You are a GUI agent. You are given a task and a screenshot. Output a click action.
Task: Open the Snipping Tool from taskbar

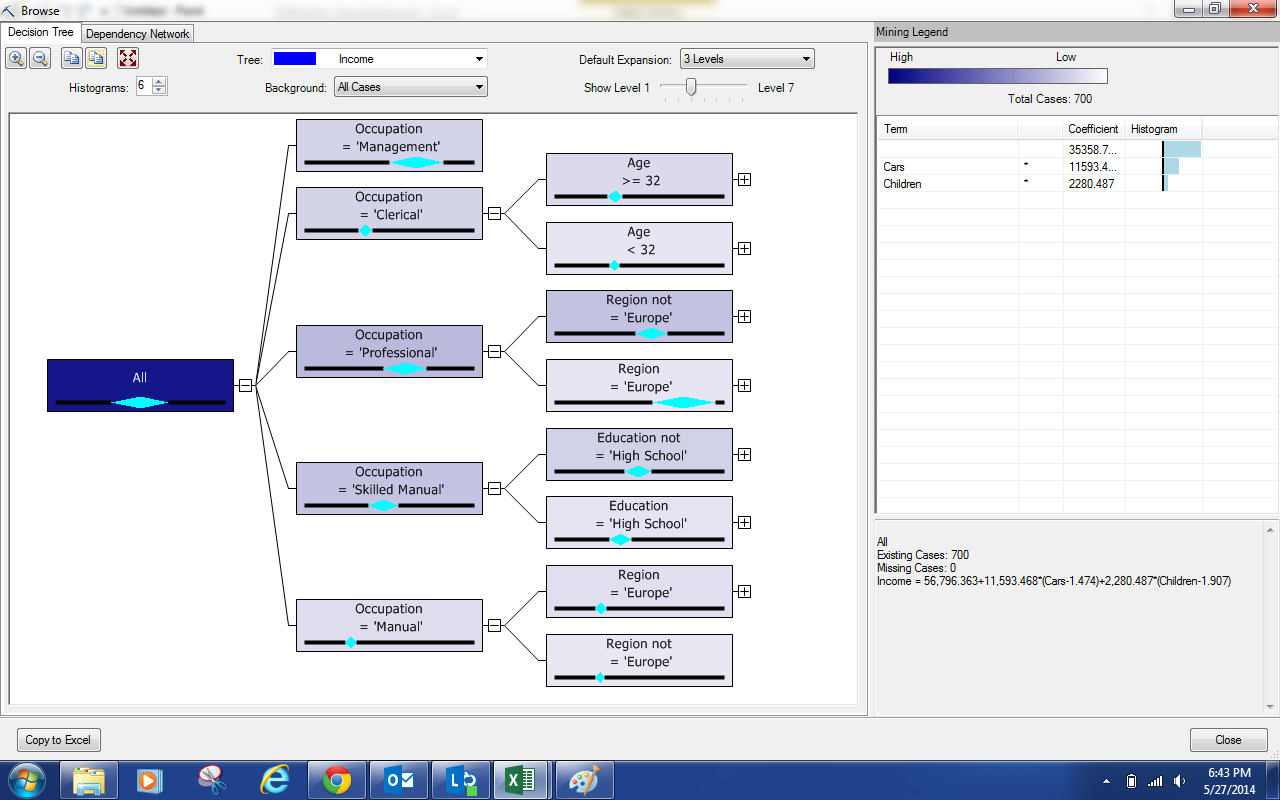212,780
